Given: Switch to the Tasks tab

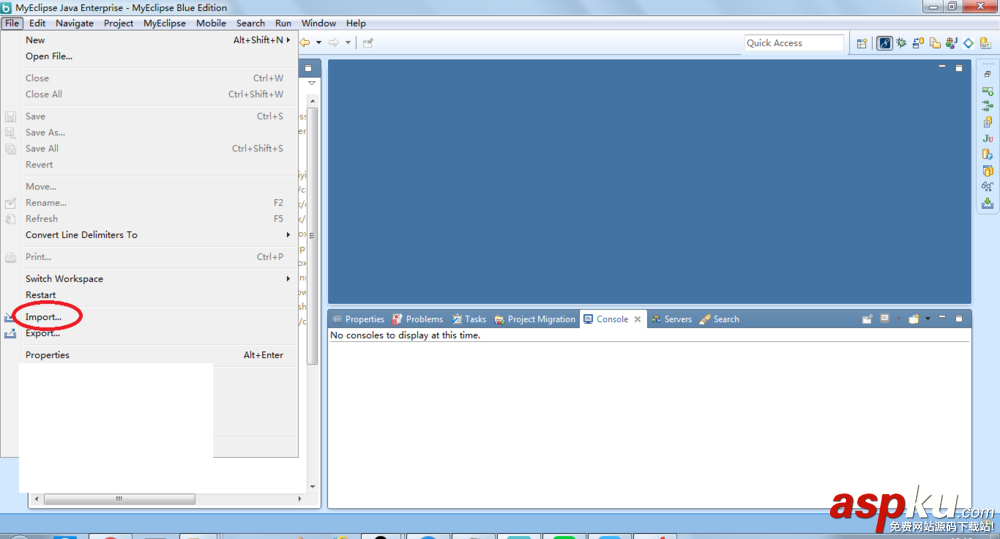Looking at the screenshot, I should 469,319.
